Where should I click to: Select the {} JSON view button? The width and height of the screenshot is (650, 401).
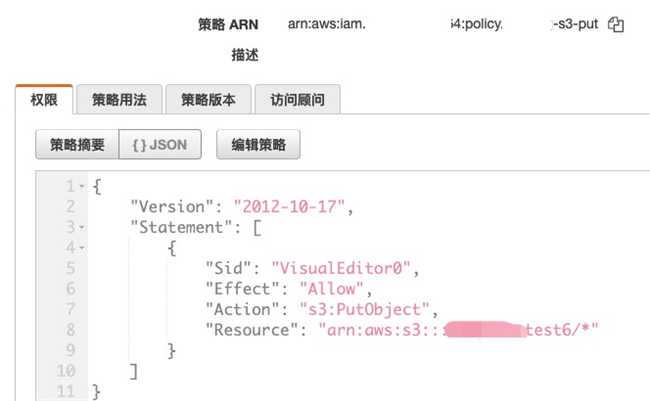160,145
